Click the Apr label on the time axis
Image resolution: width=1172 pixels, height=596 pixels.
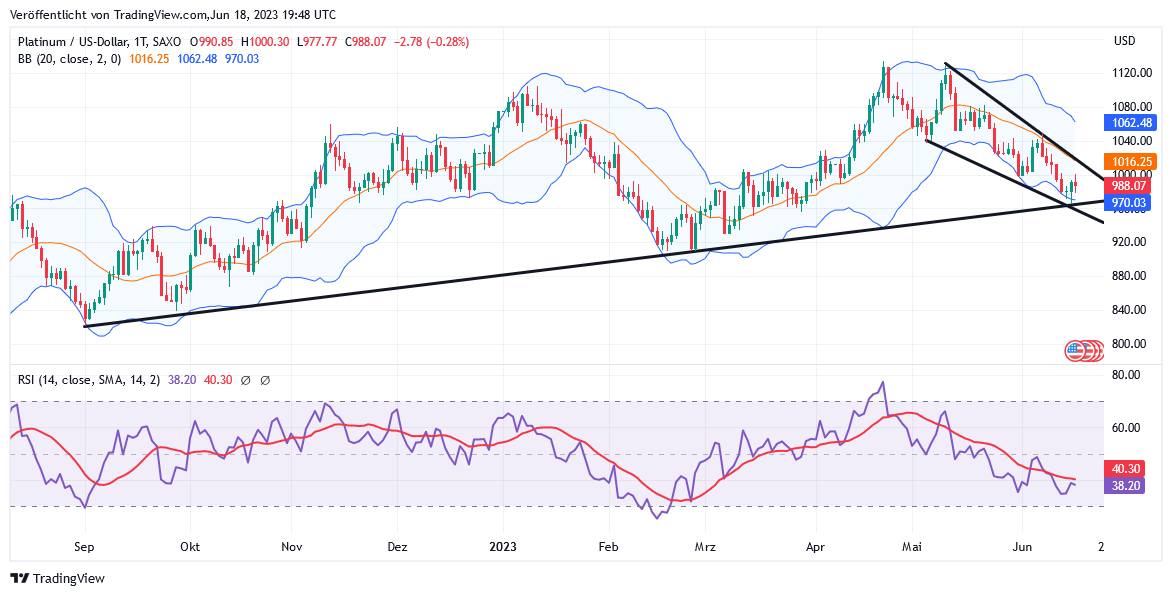[816, 547]
